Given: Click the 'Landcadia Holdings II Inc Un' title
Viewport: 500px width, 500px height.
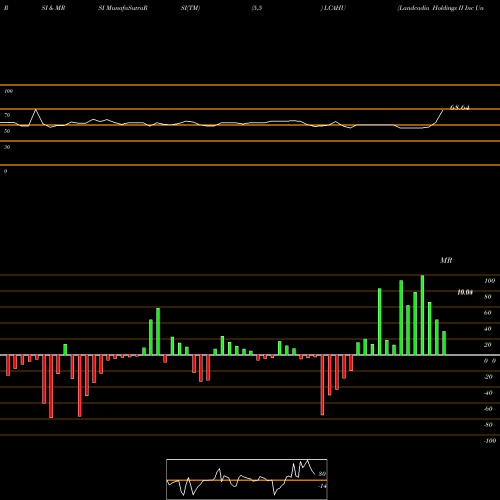Looking at the screenshot, I should (x=440, y=8).
